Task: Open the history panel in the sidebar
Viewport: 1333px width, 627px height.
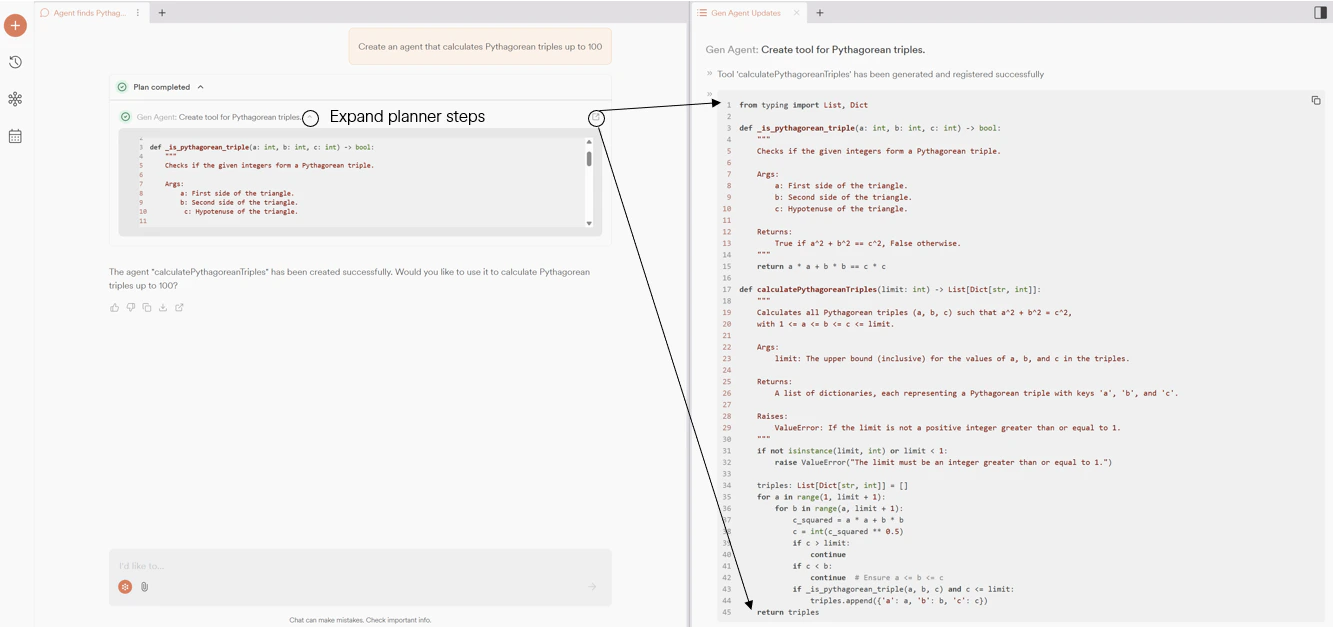Action: tap(14, 61)
